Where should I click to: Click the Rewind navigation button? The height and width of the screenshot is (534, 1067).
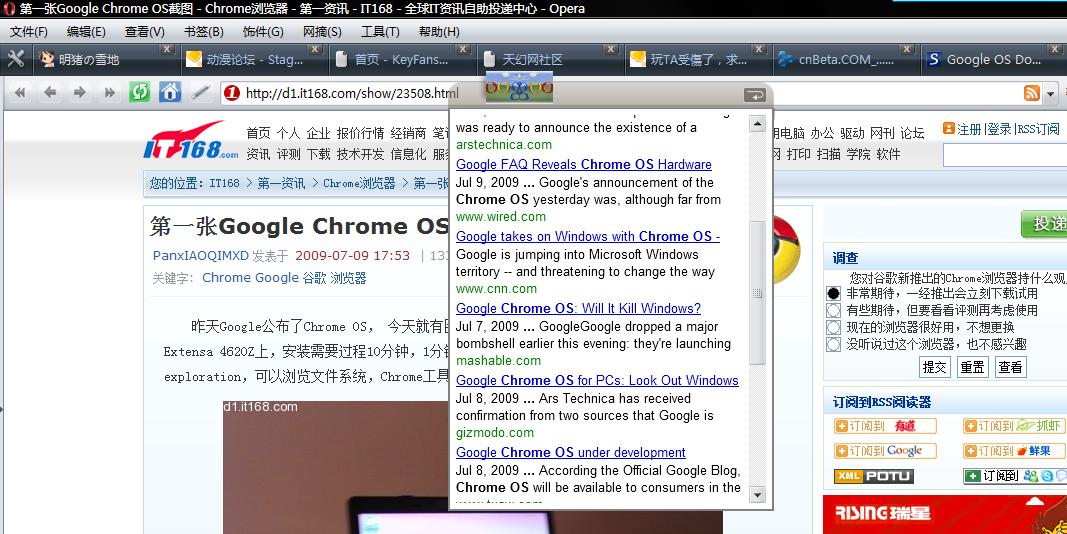20,93
